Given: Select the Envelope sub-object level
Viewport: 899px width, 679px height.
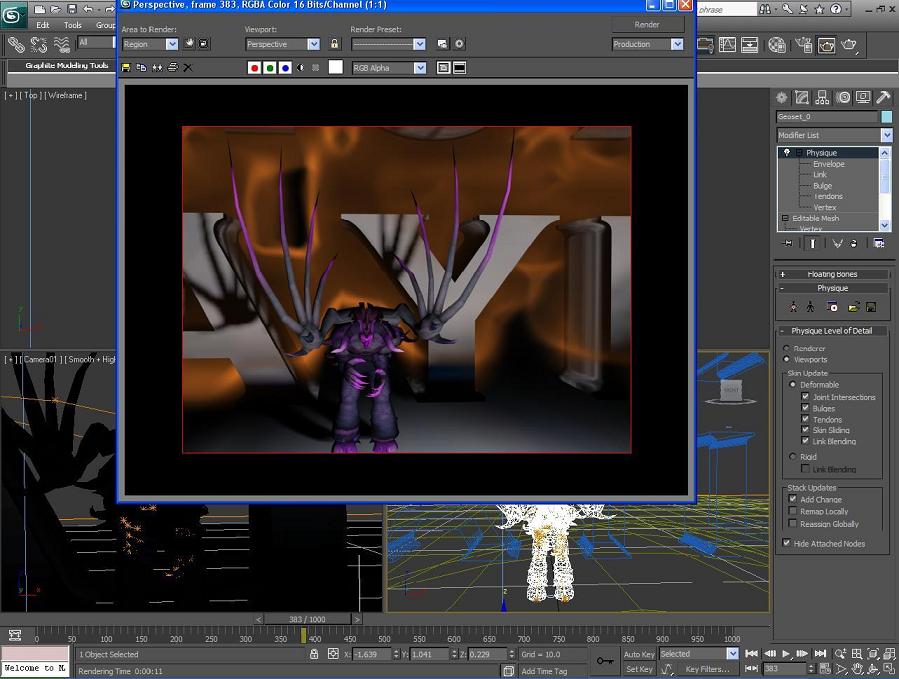Looking at the screenshot, I should coord(828,164).
